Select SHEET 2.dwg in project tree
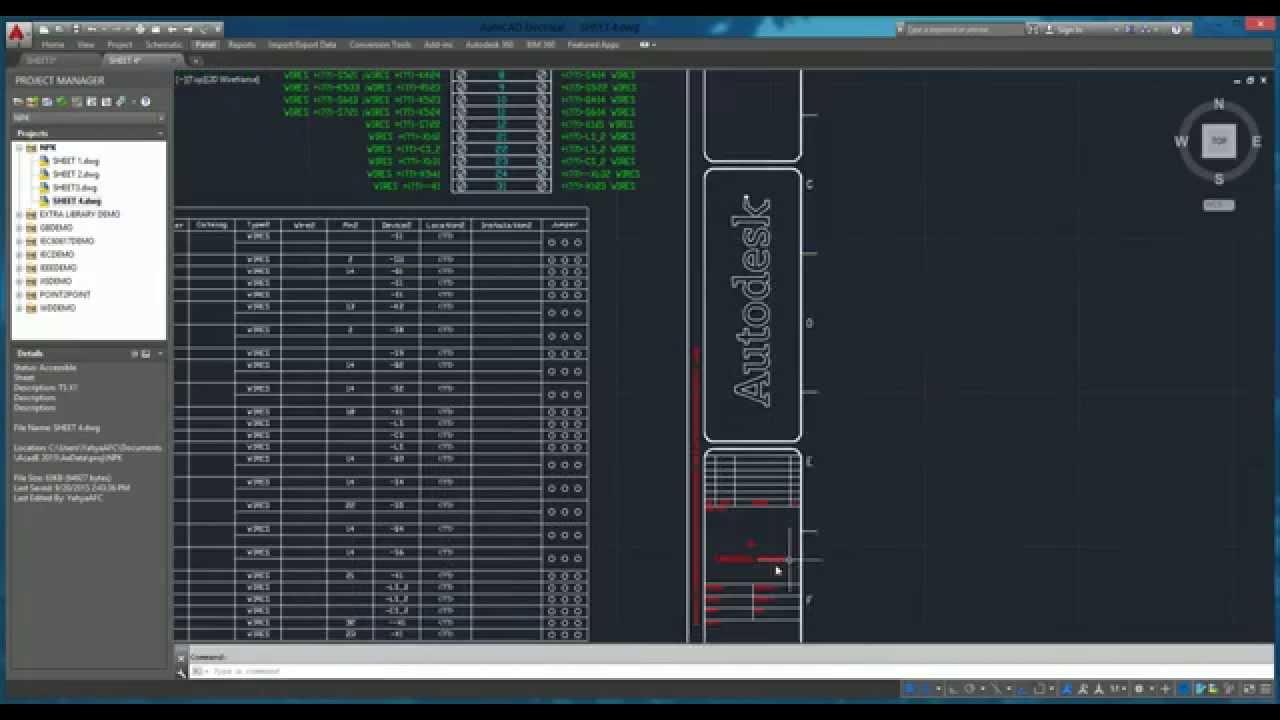This screenshot has width=1280, height=720. tap(76, 174)
